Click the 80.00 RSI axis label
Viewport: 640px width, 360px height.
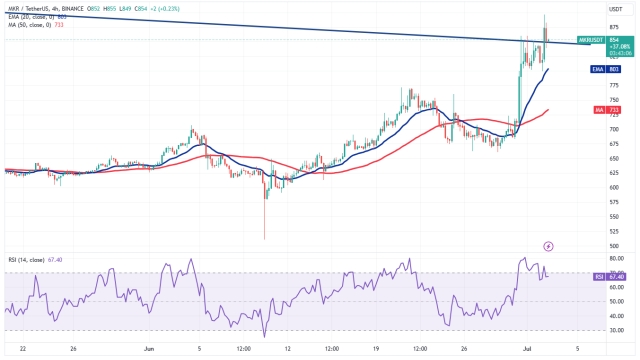(x=616, y=258)
